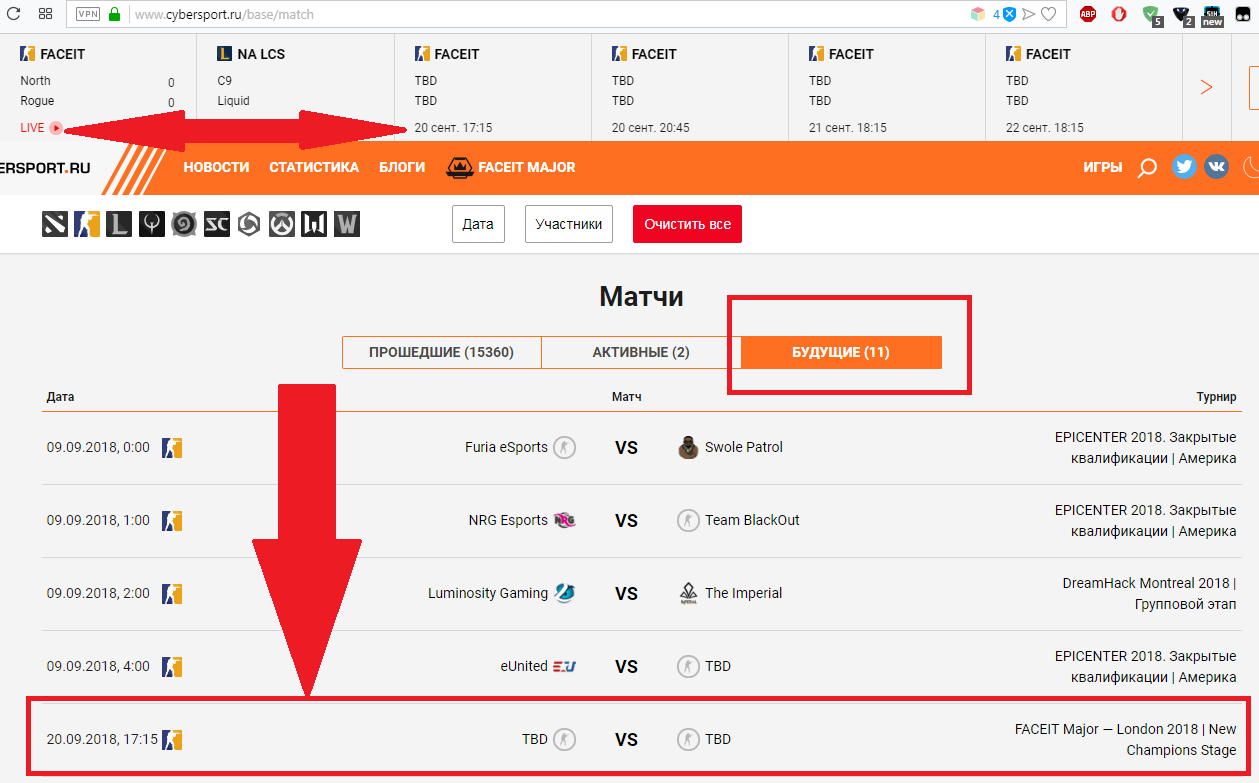Open FACEIT Major London 2018 tournament link
The image size is (1259, 783).
pos(1125,740)
